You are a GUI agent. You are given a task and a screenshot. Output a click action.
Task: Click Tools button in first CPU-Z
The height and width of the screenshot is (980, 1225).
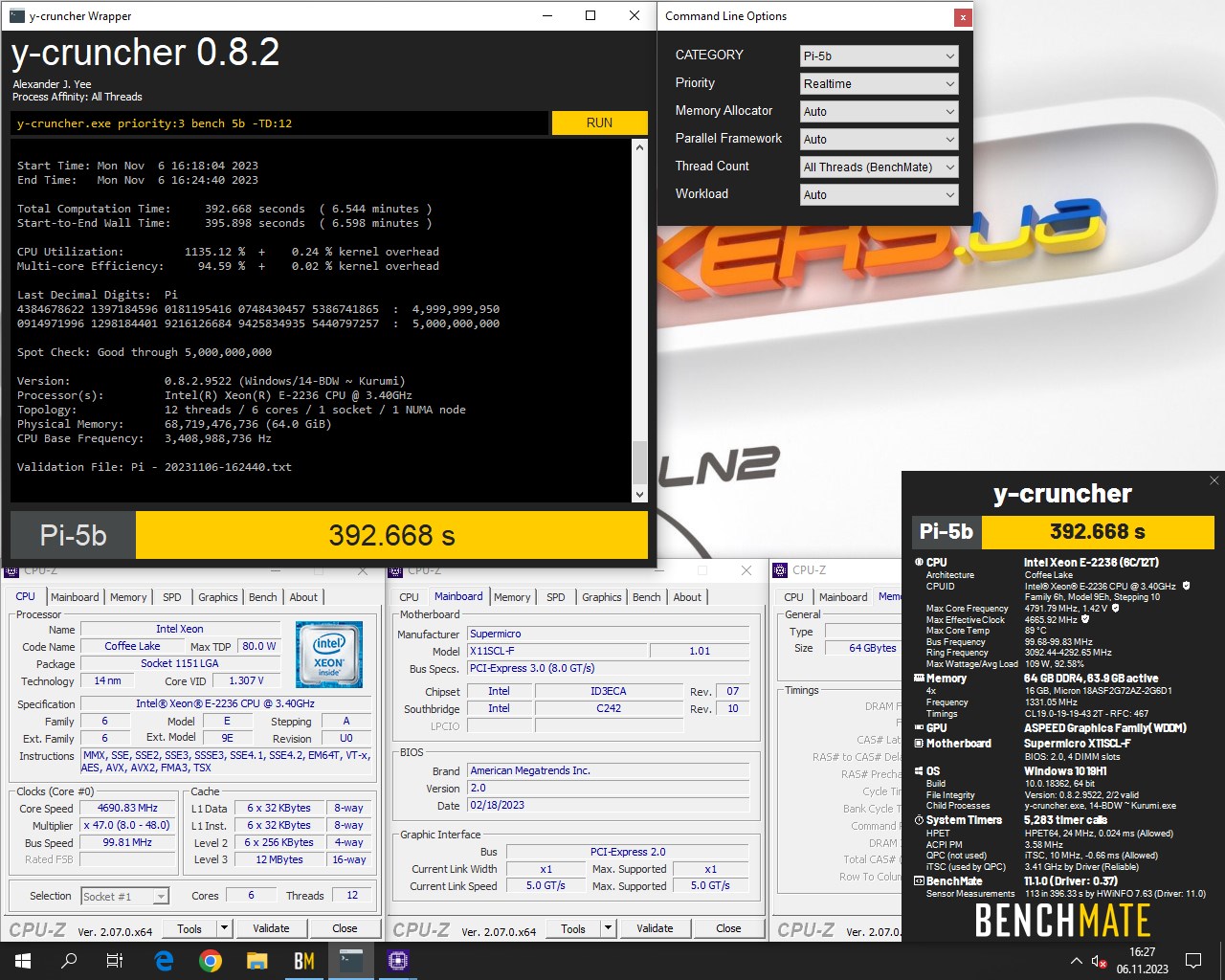pos(189,928)
